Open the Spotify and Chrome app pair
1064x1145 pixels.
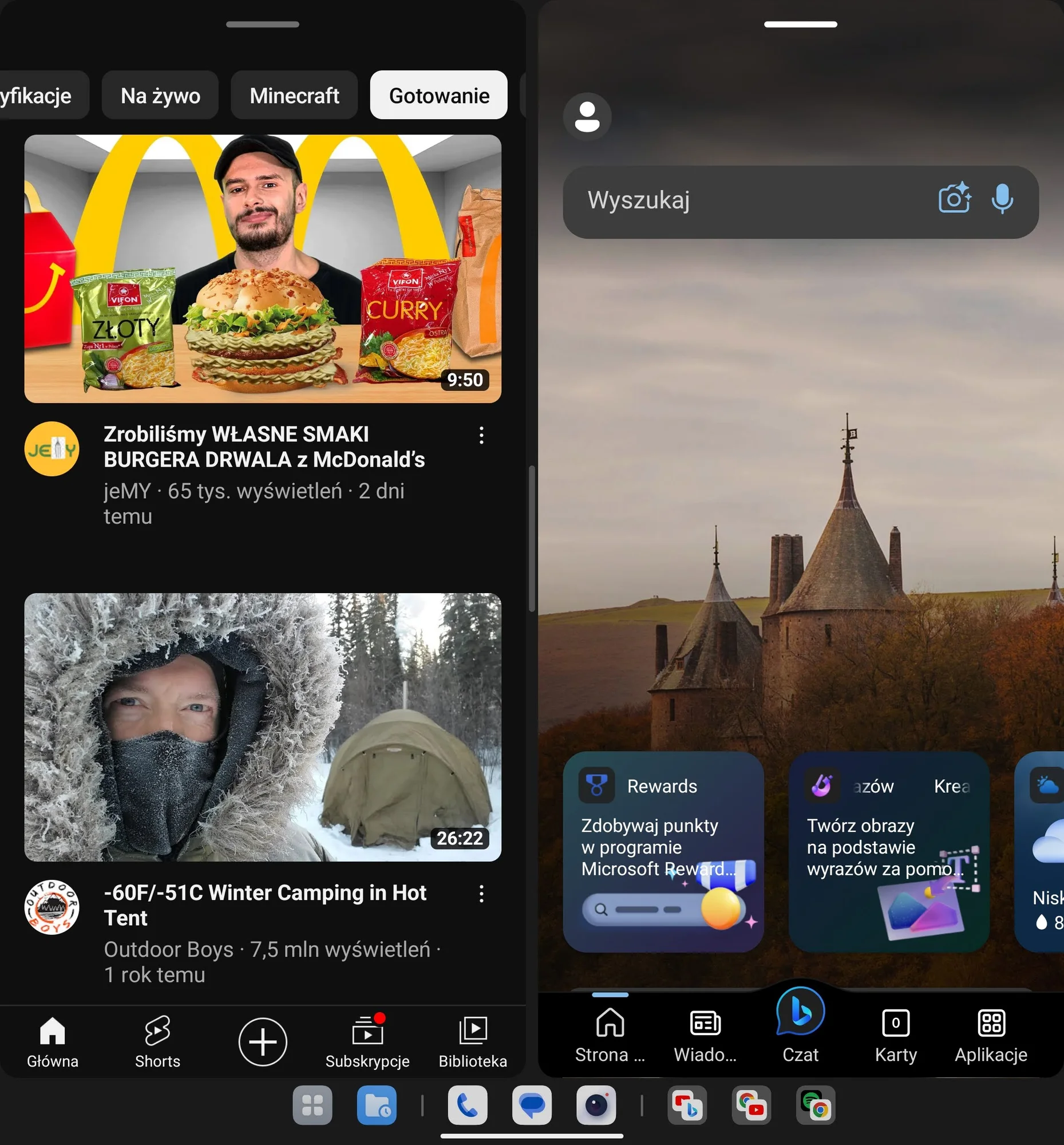[x=815, y=1105]
